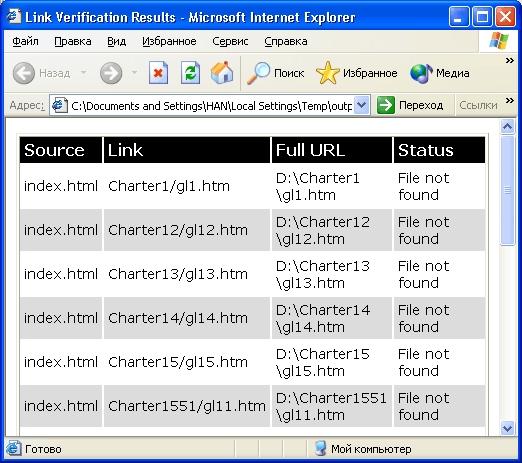Click the vertical scrollbar down arrow

tap(508, 428)
